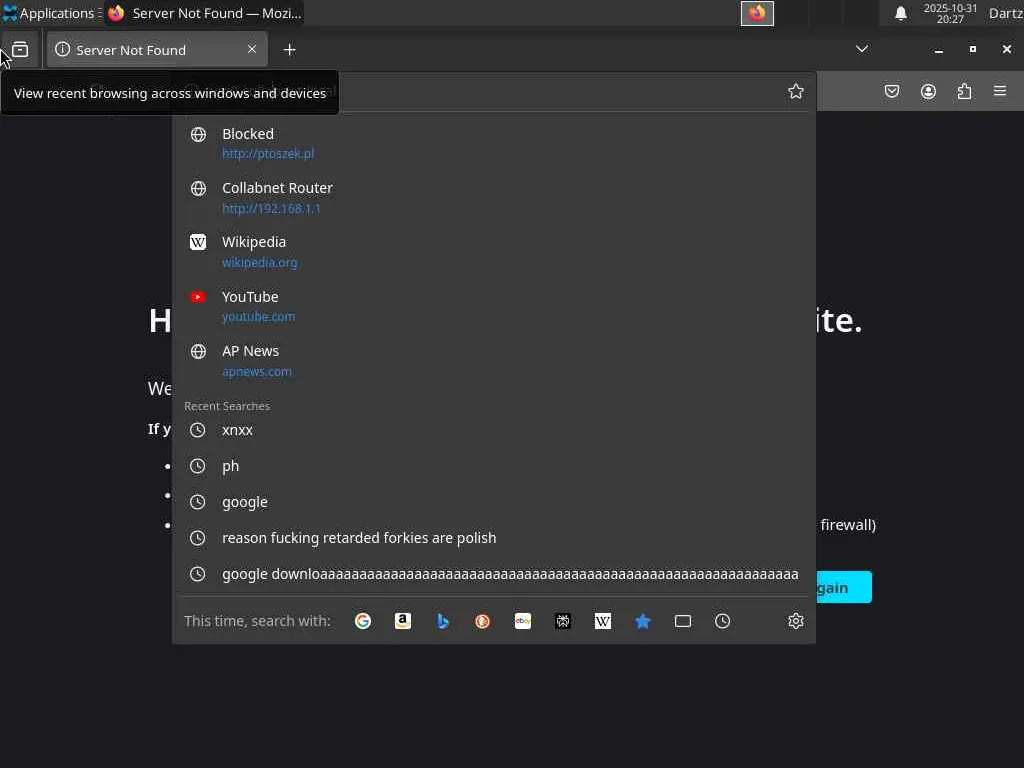Click the date and time clock
The height and width of the screenshot is (768, 1024).
coord(950,13)
